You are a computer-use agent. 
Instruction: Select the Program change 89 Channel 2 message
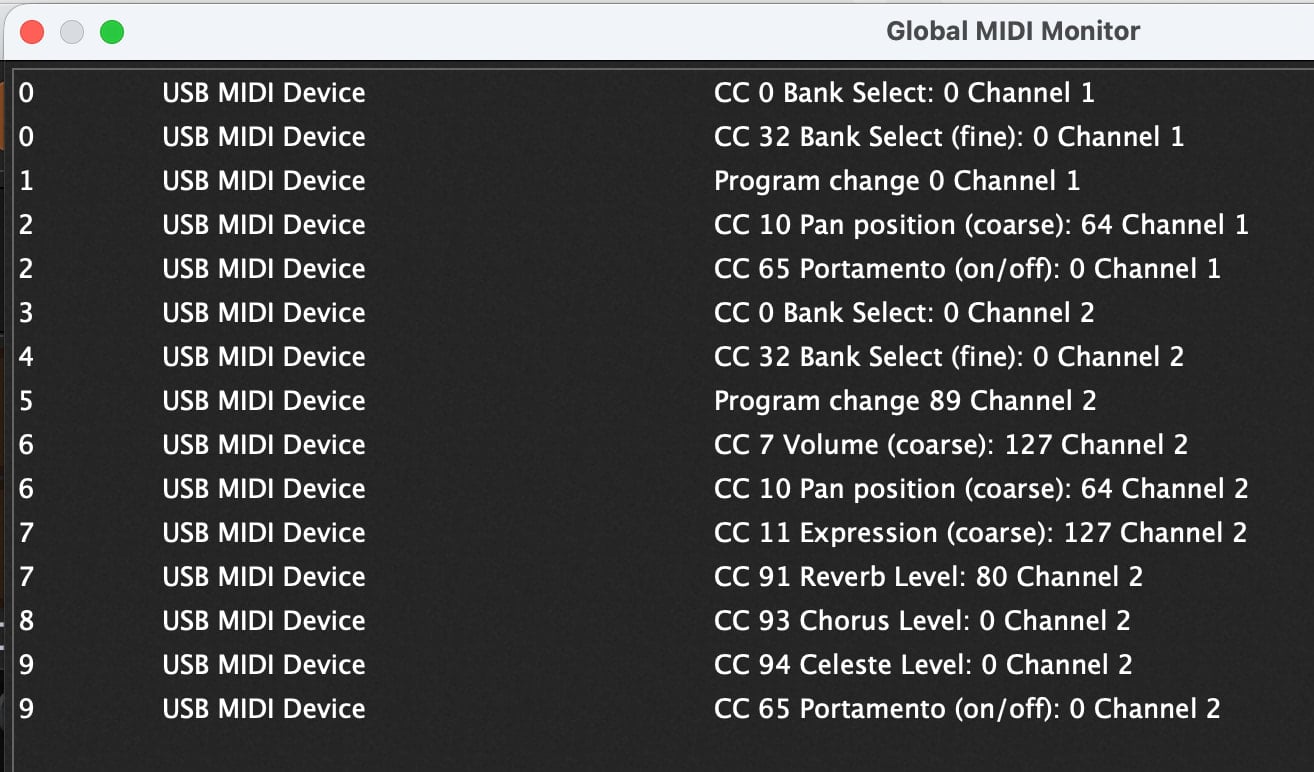coord(904,401)
